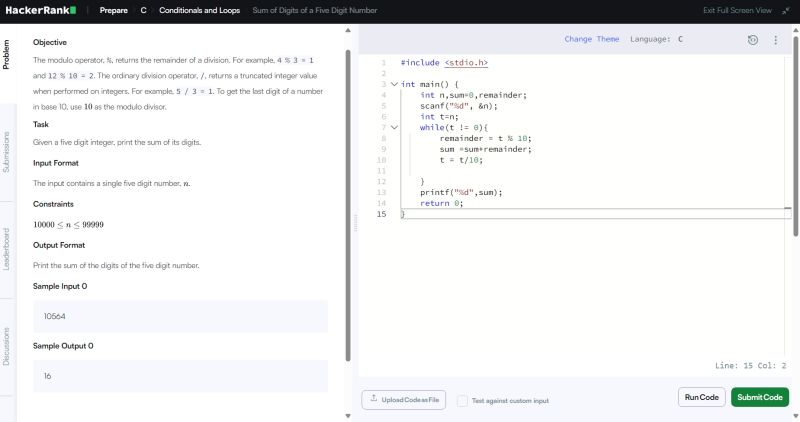Image resolution: width=800 pixels, height=422 pixels.
Task: Switch to the Submissions side tab
Action: tap(6, 152)
